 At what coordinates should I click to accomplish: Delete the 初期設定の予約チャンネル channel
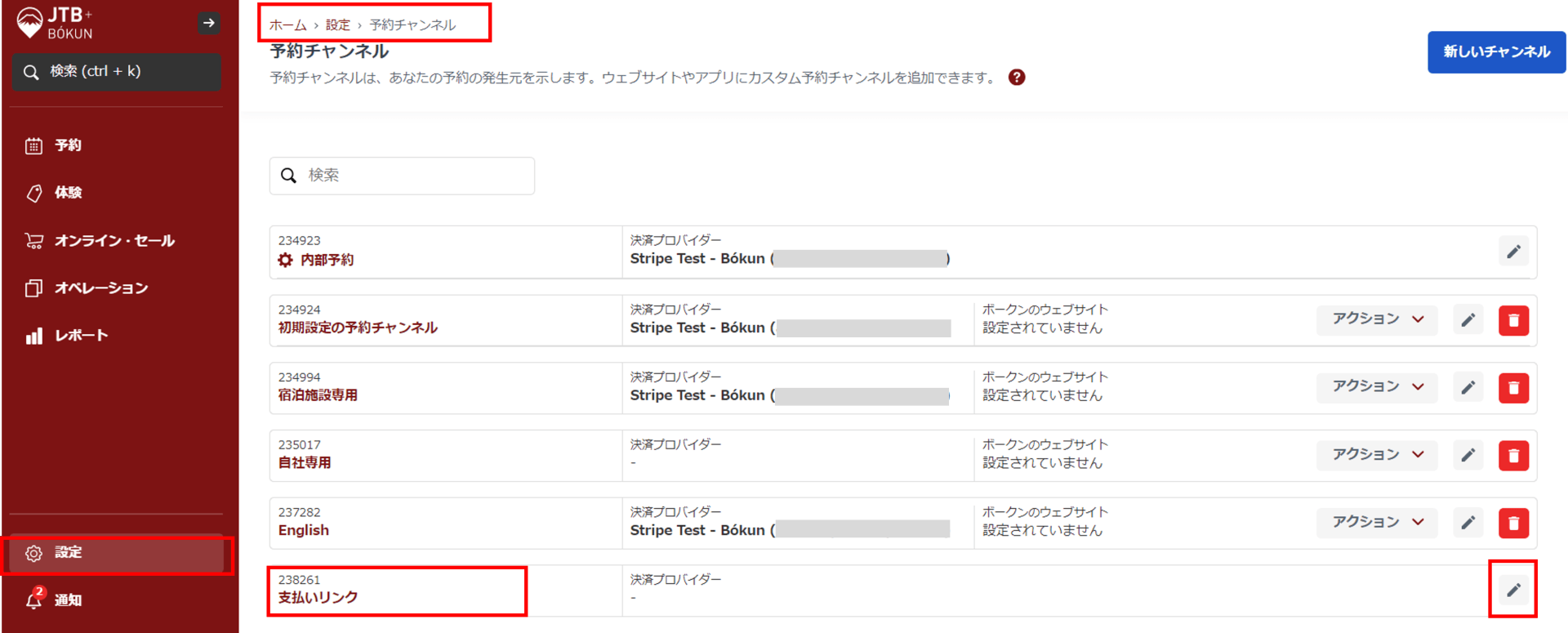(x=1513, y=320)
